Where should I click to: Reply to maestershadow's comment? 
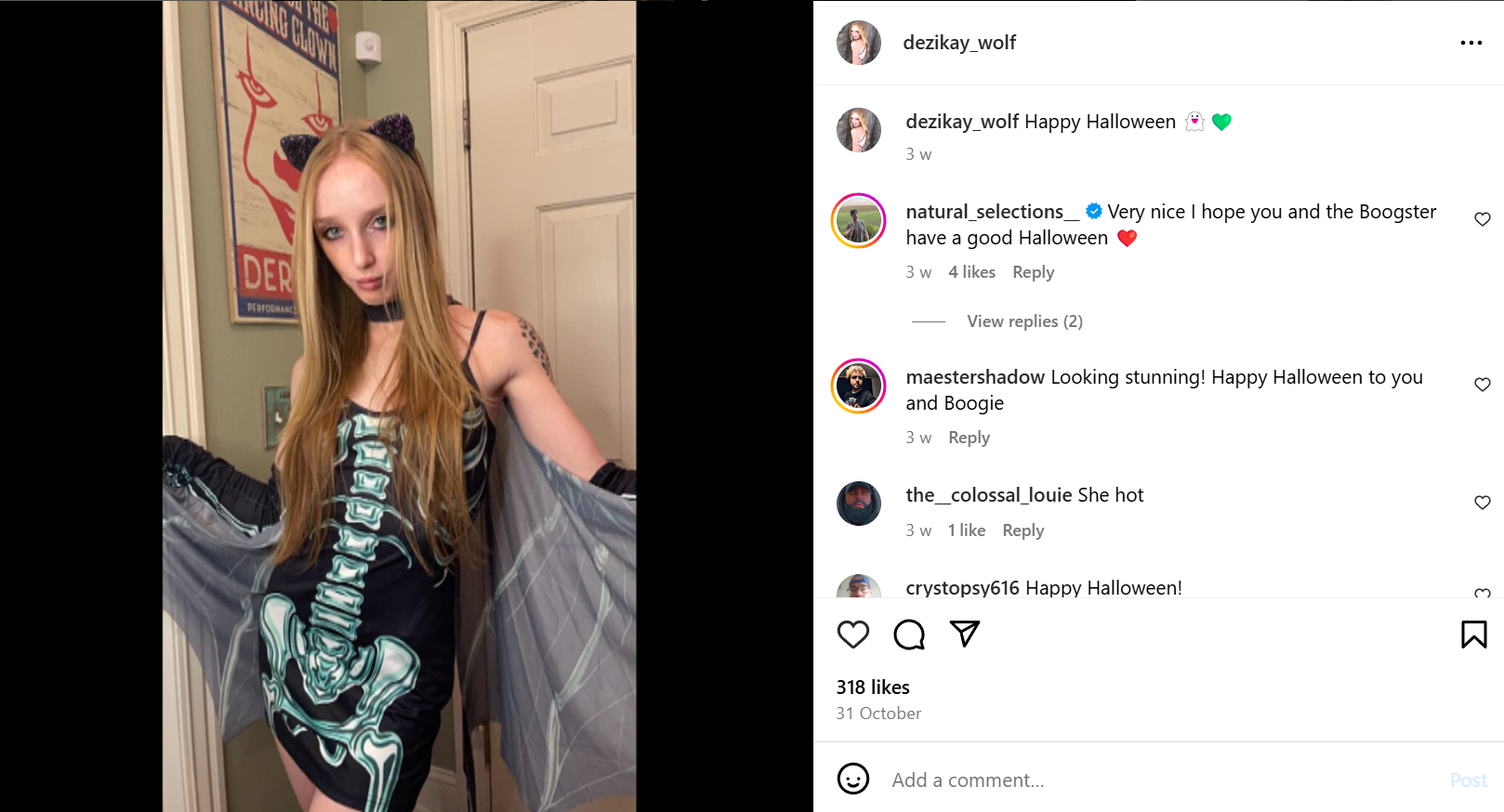(x=969, y=438)
